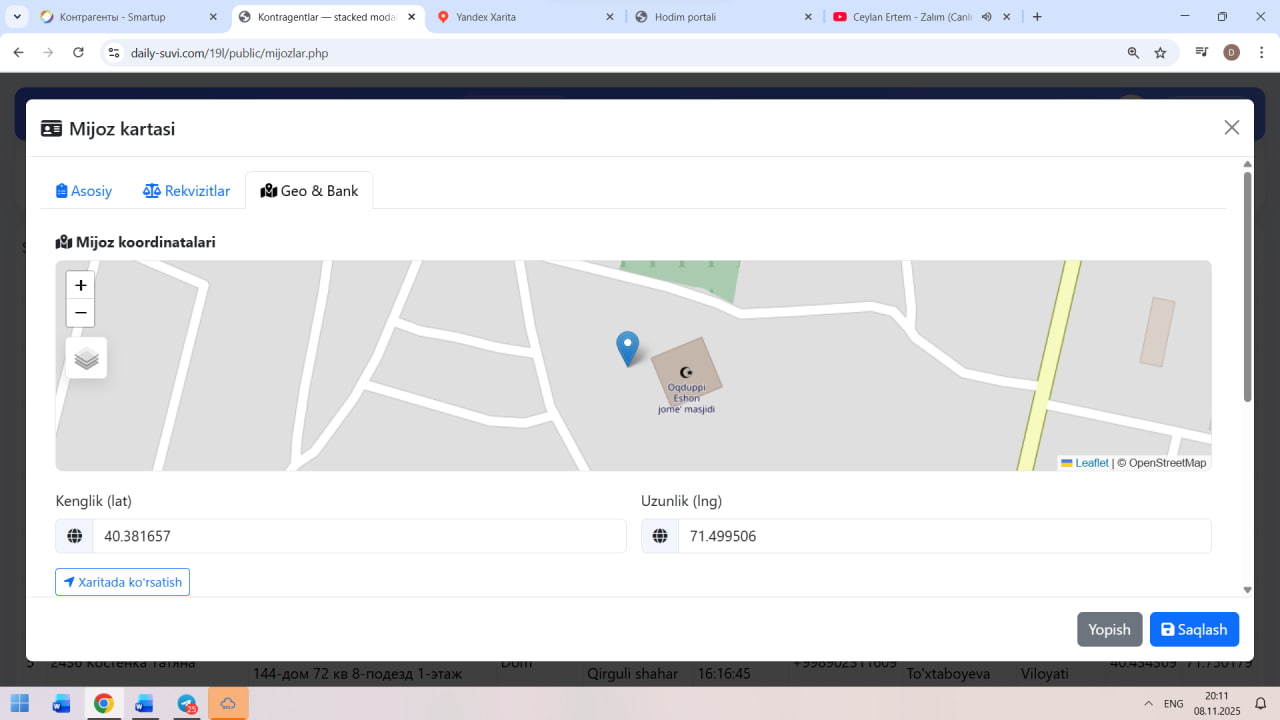This screenshot has height=720, width=1280.
Task: Open the map layers control
Action: tap(87, 358)
